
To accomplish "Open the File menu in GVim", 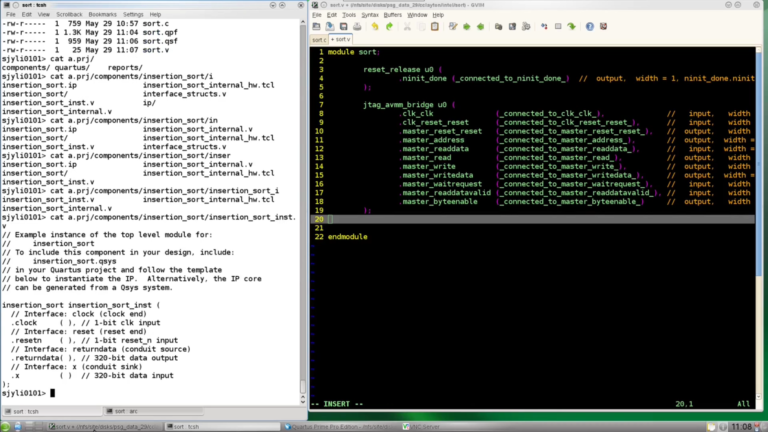I will 317,15.
